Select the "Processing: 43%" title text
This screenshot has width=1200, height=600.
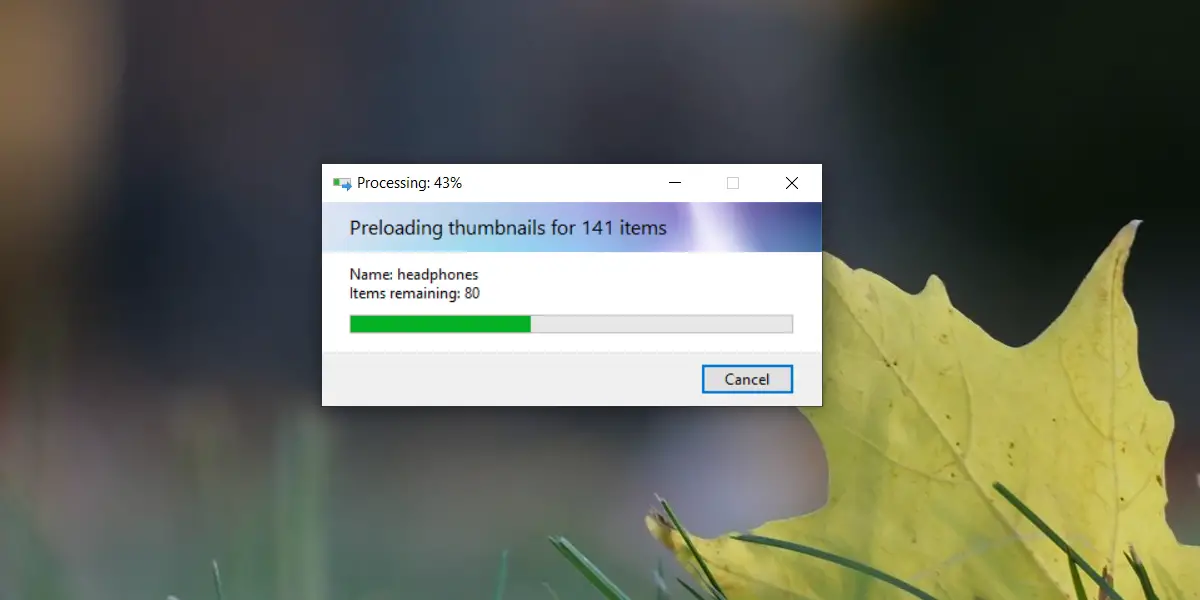tap(409, 183)
